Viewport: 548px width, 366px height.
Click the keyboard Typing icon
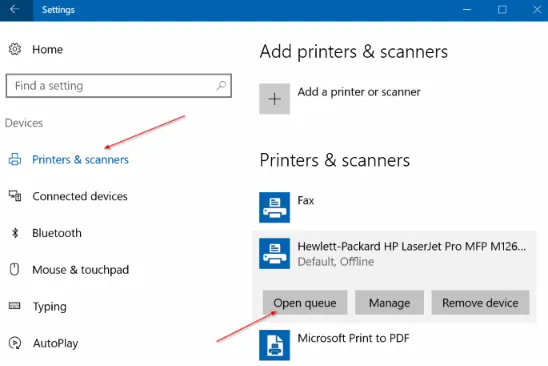(14, 306)
